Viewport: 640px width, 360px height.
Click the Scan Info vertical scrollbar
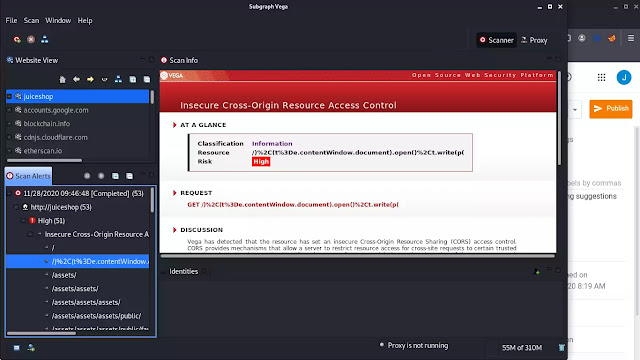point(559,118)
